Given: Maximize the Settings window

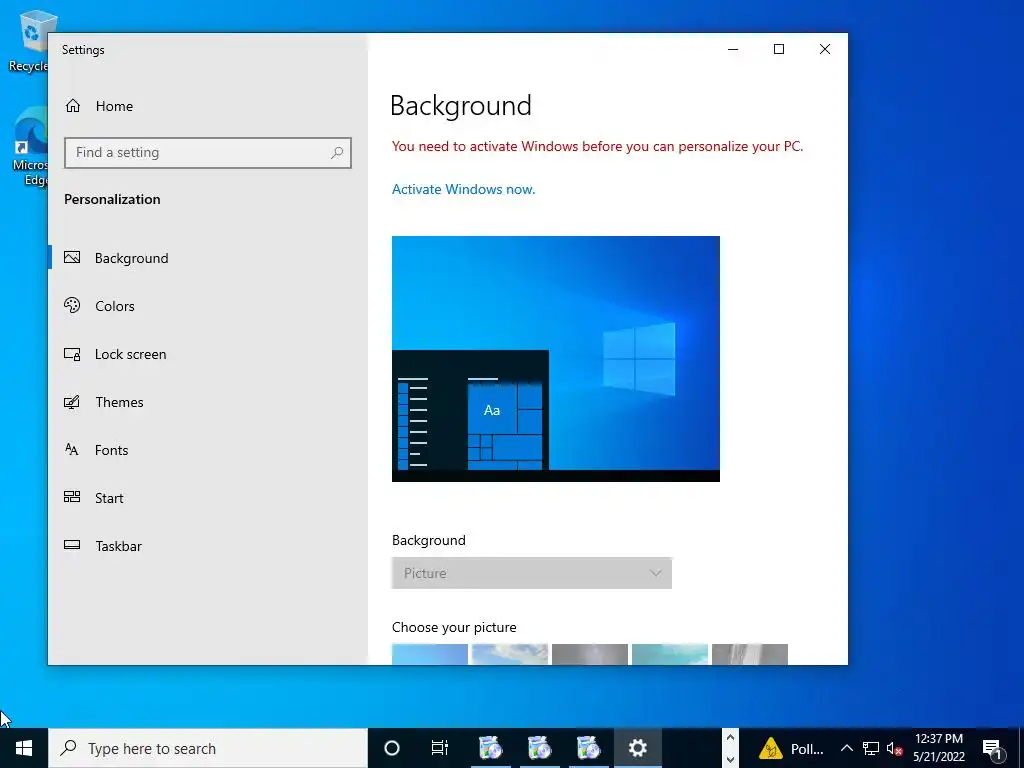Looking at the screenshot, I should pos(778,49).
